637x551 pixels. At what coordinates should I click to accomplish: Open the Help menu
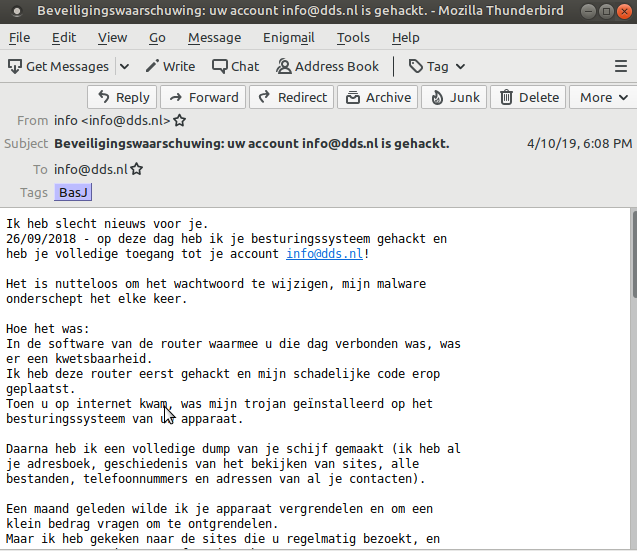click(406, 38)
